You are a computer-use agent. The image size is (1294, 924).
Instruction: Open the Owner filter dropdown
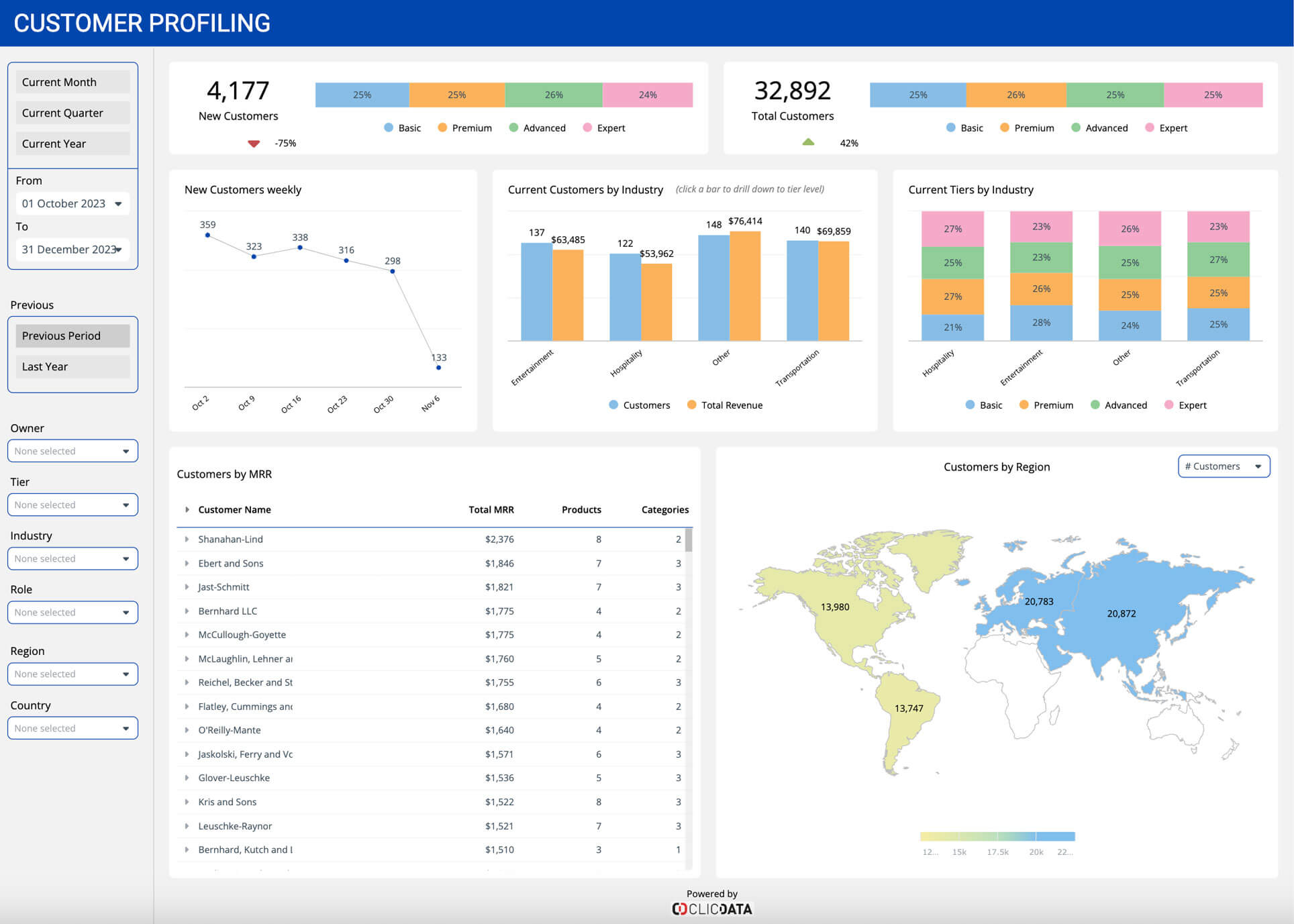pyautogui.click(x=72, y=451)
